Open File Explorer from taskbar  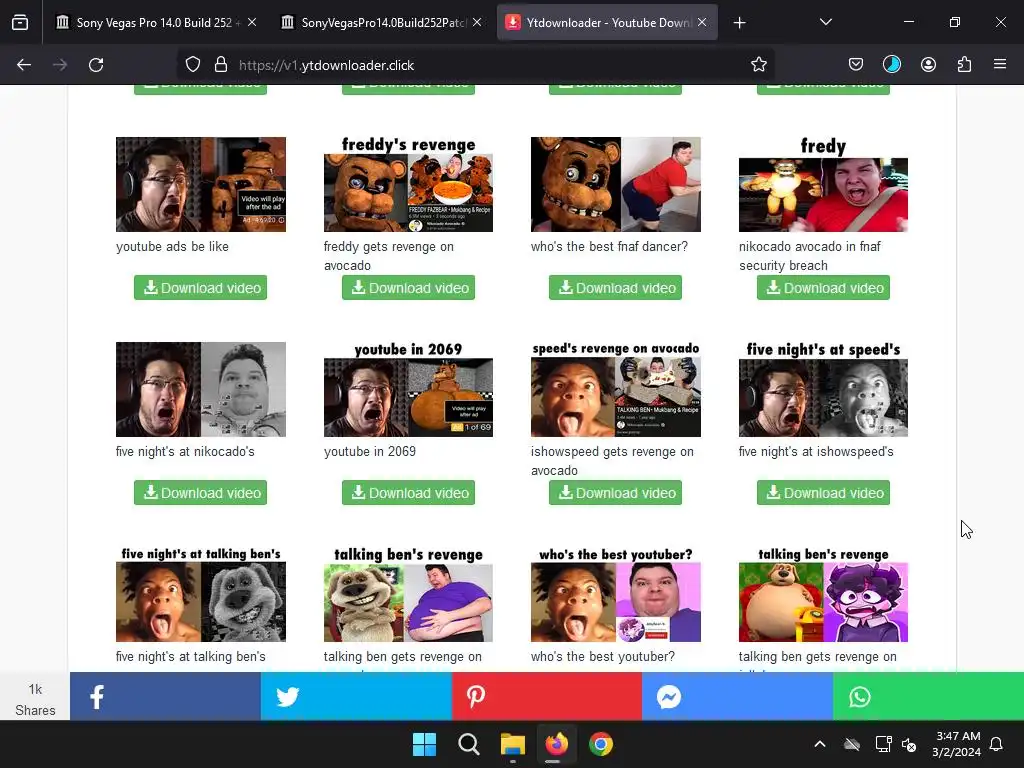coord(513,744)
